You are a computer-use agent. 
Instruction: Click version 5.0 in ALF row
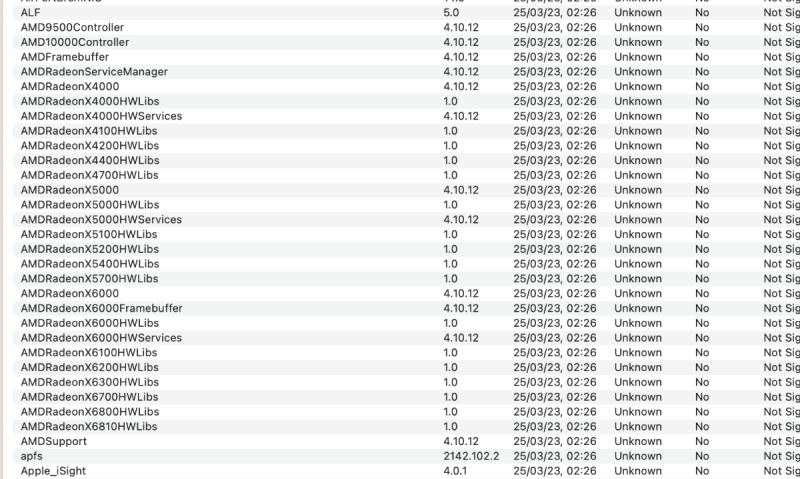click(451, 12)
